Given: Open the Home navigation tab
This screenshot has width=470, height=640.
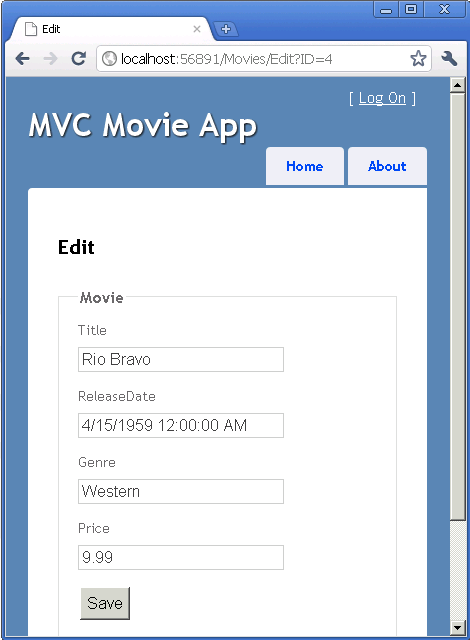Looking at the screenshot, I should click(305, 166).
